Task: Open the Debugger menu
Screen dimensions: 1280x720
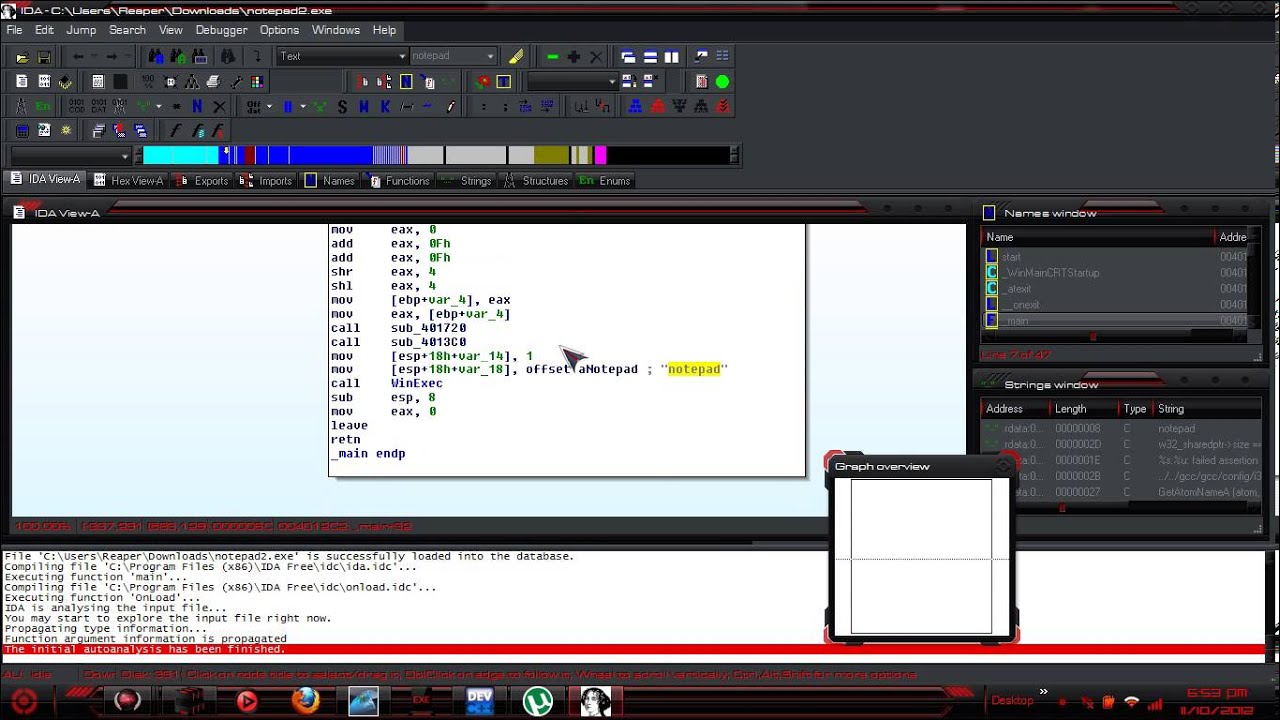Action: pos(221,30)
